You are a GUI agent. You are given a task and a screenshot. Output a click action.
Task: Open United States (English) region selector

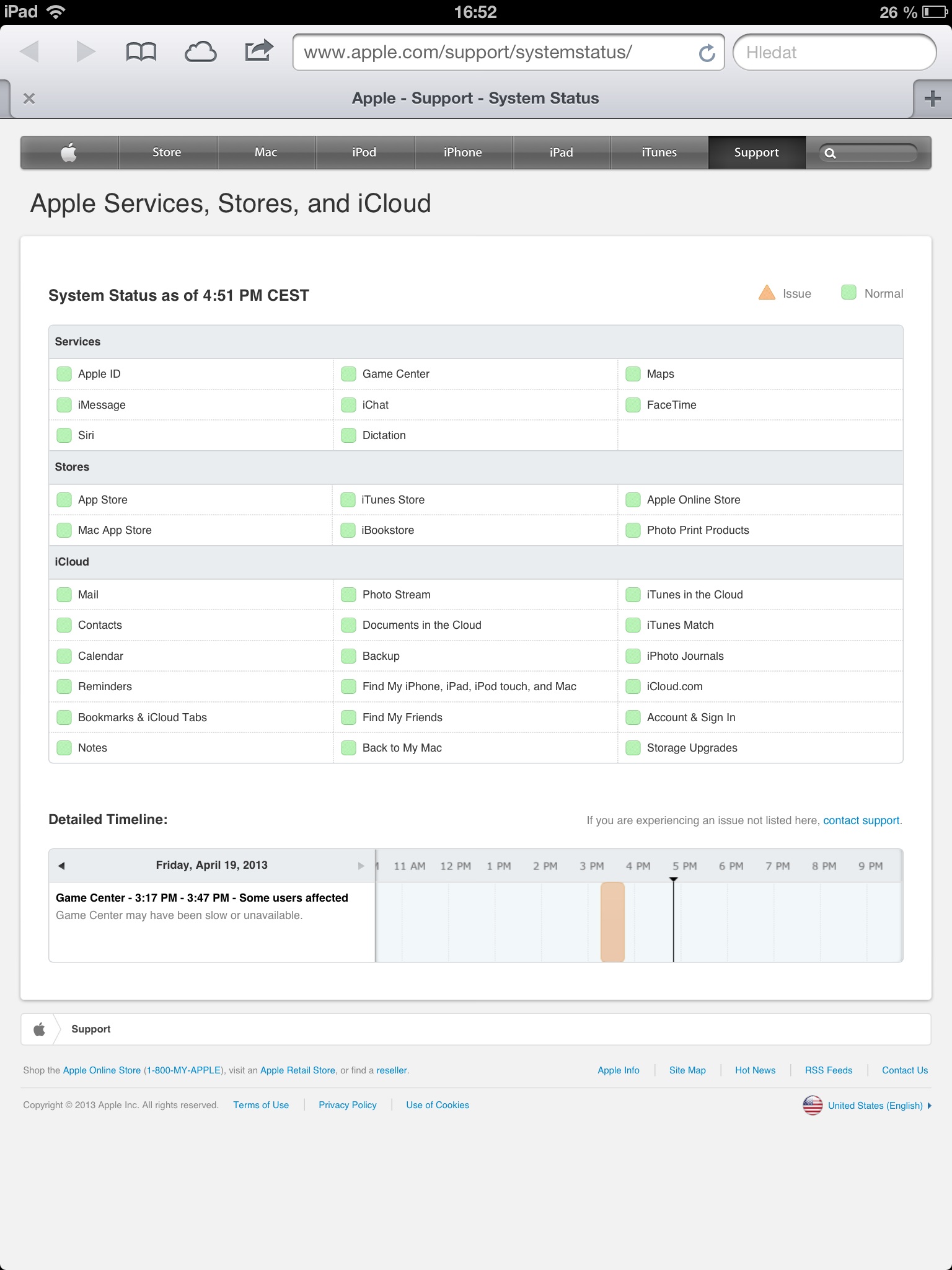875,1106
